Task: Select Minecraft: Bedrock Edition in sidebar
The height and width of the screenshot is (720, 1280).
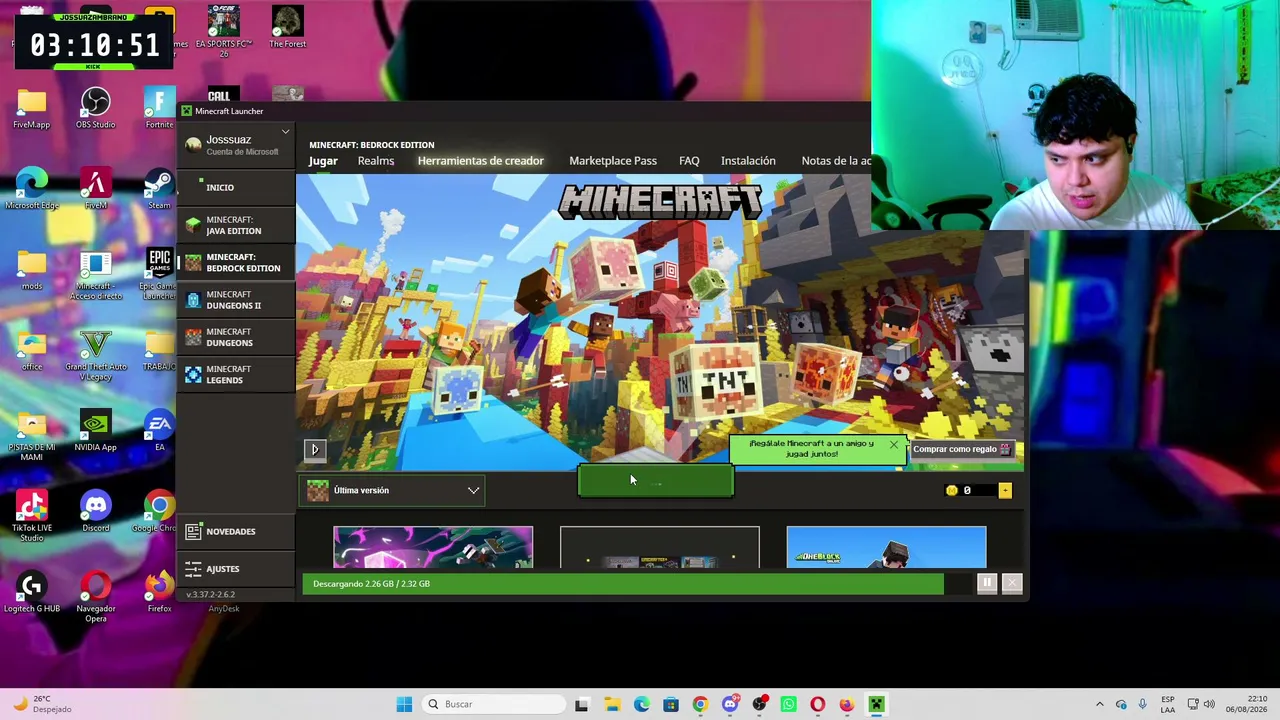Action: tap(236, 263)
